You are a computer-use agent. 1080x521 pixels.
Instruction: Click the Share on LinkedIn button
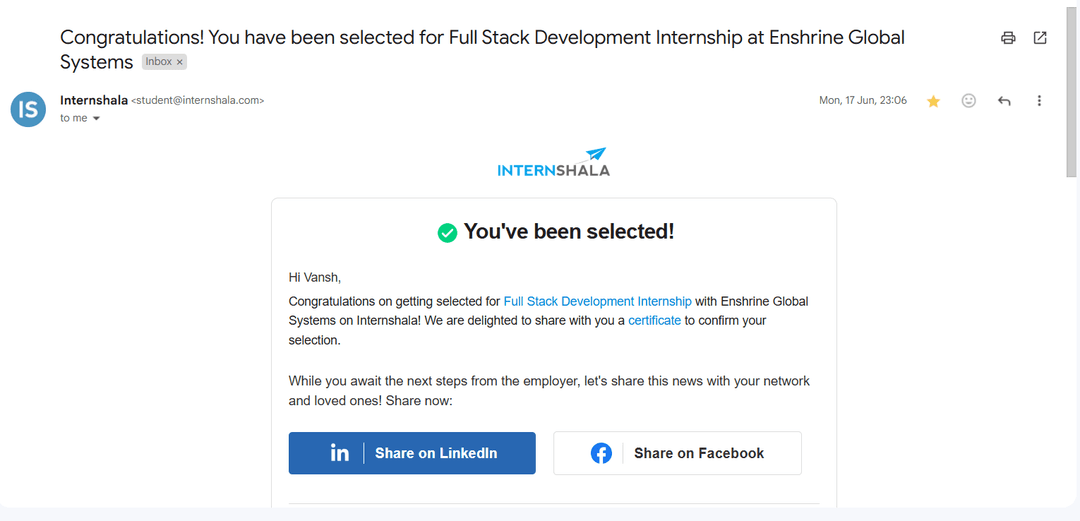click(412, 453)
